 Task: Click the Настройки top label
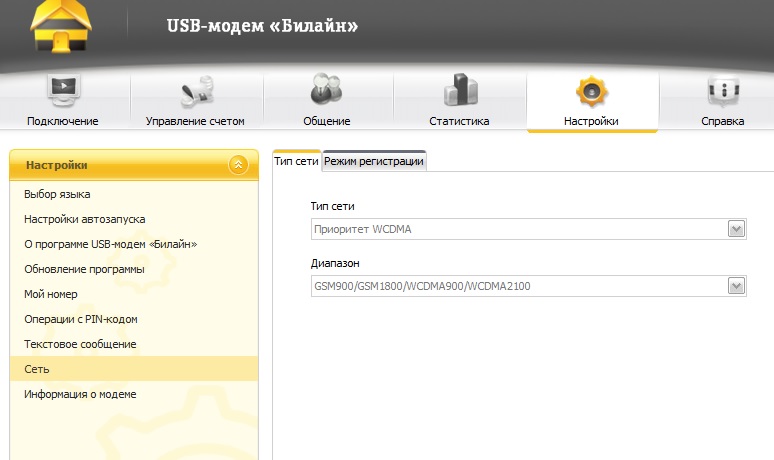(x=591, y=121)
